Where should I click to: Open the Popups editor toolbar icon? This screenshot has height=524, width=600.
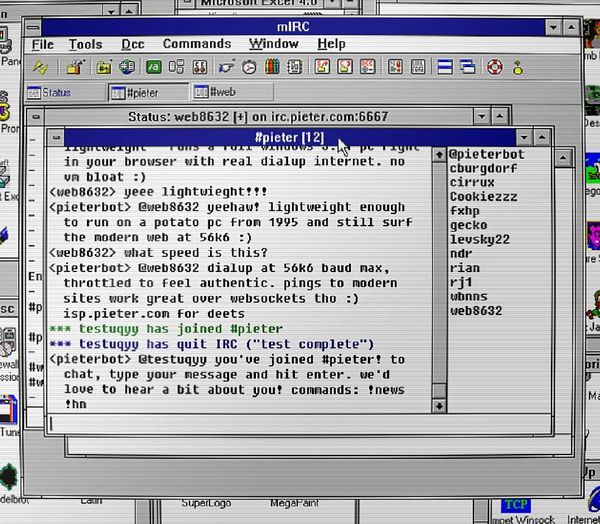coord(176,67)
